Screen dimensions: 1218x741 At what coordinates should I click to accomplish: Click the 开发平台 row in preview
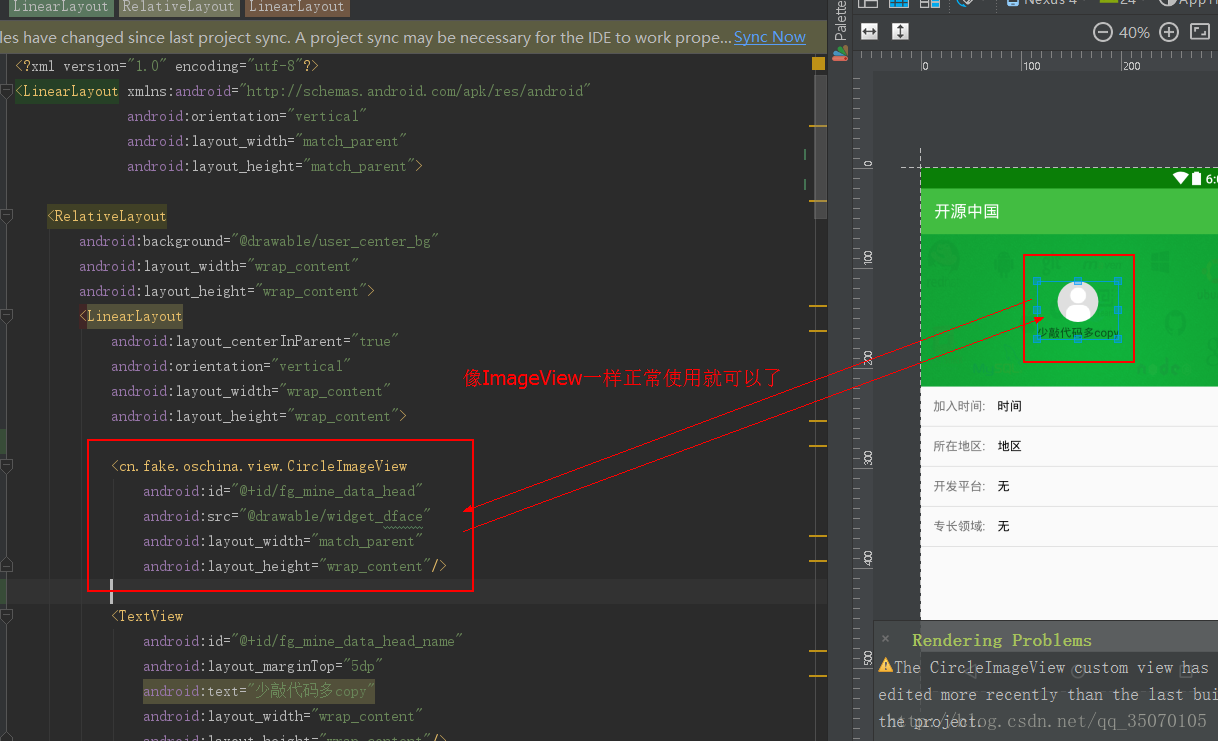point(1069,486)
